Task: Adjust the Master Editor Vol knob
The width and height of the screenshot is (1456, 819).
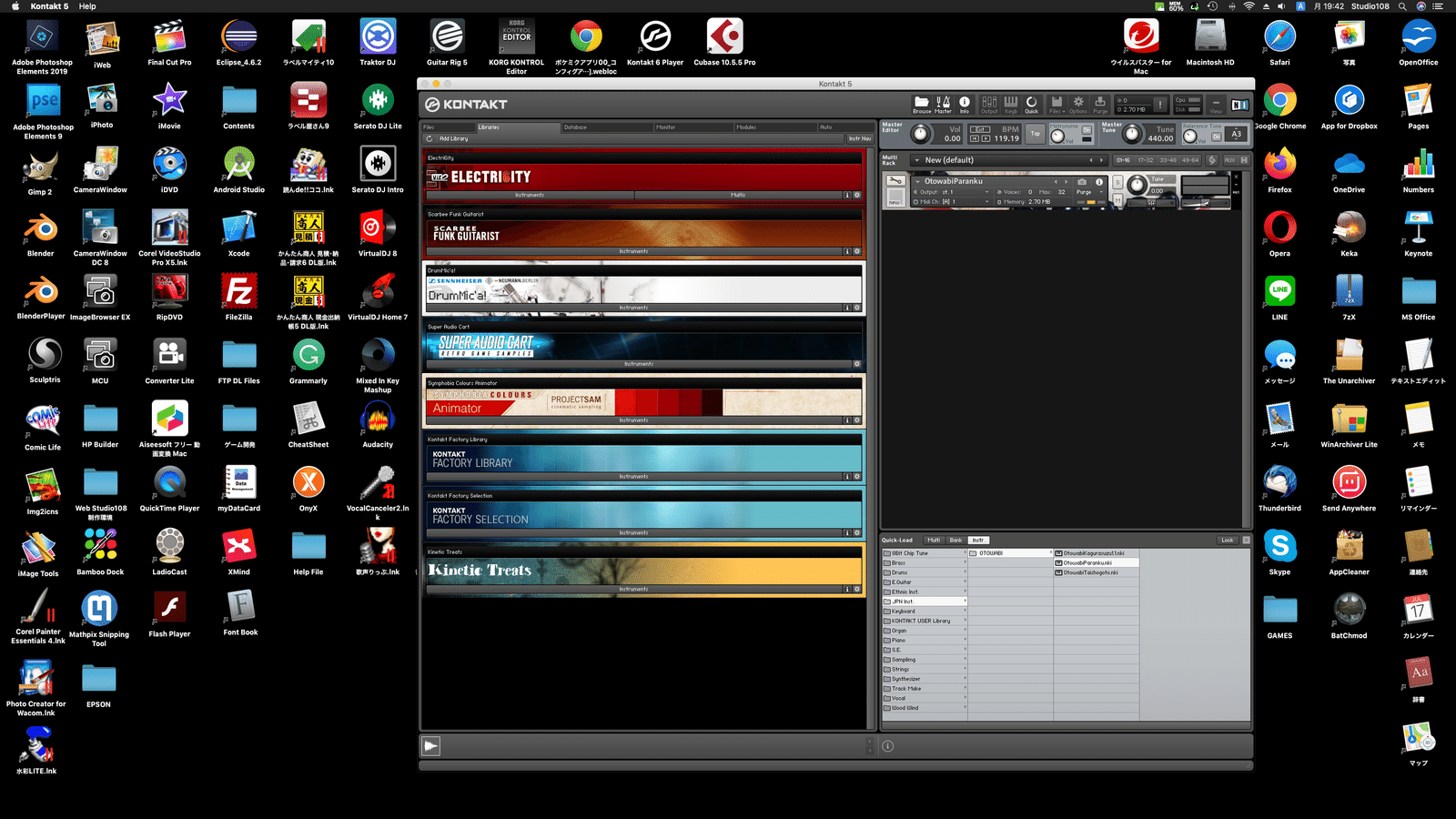Action: 921,135
